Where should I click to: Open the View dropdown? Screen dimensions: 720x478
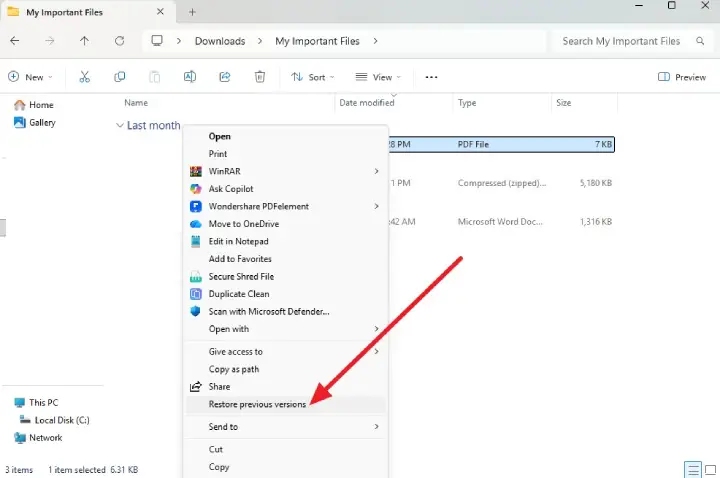tap(378, 77)
